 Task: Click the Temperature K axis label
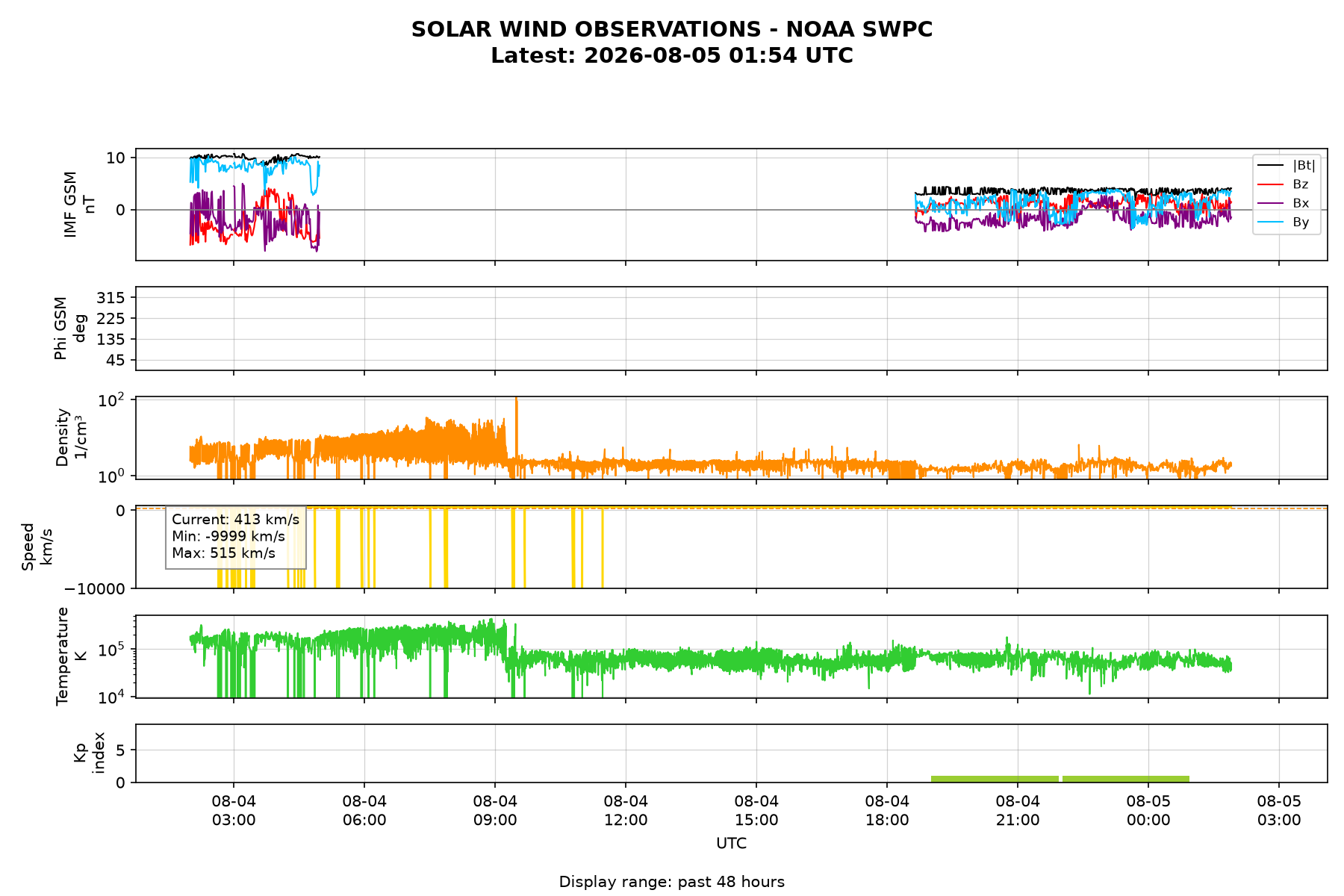[x=71, y=656]
